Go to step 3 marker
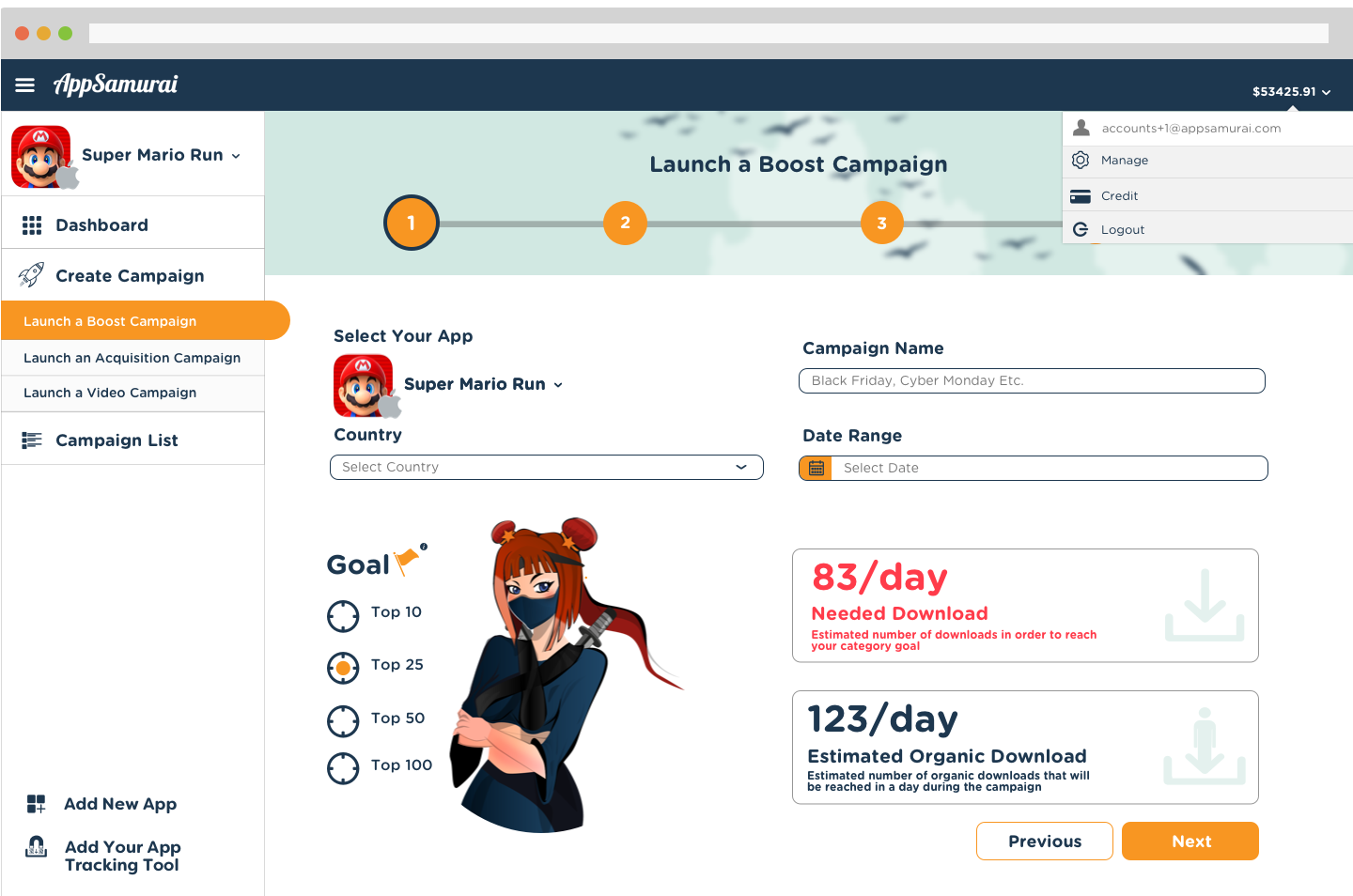 pos(882,223)
